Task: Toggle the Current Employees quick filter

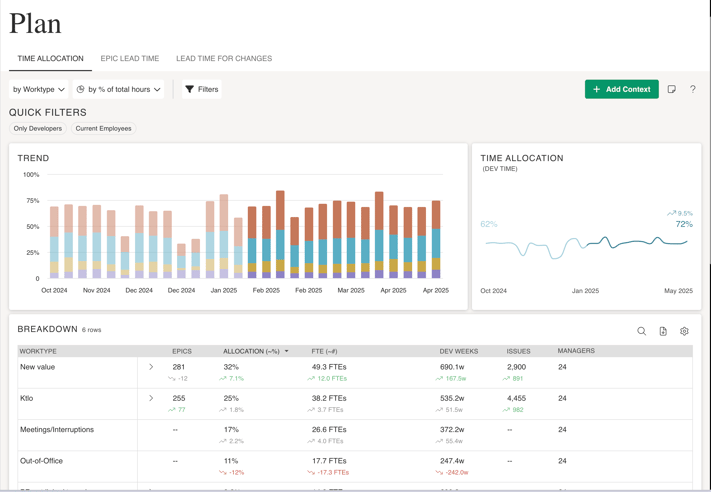Action: [103, 129]
